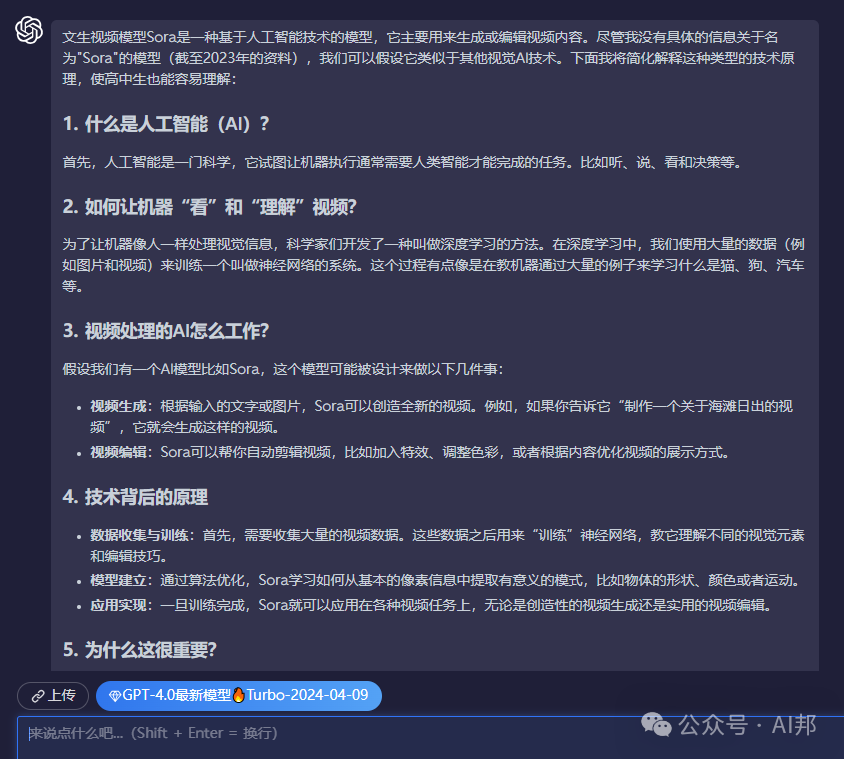Image resolution: width=844 pixels, height=759 pixels.
Task: Click the bold 视频生成 bullet label
Action: pos(119,406)
